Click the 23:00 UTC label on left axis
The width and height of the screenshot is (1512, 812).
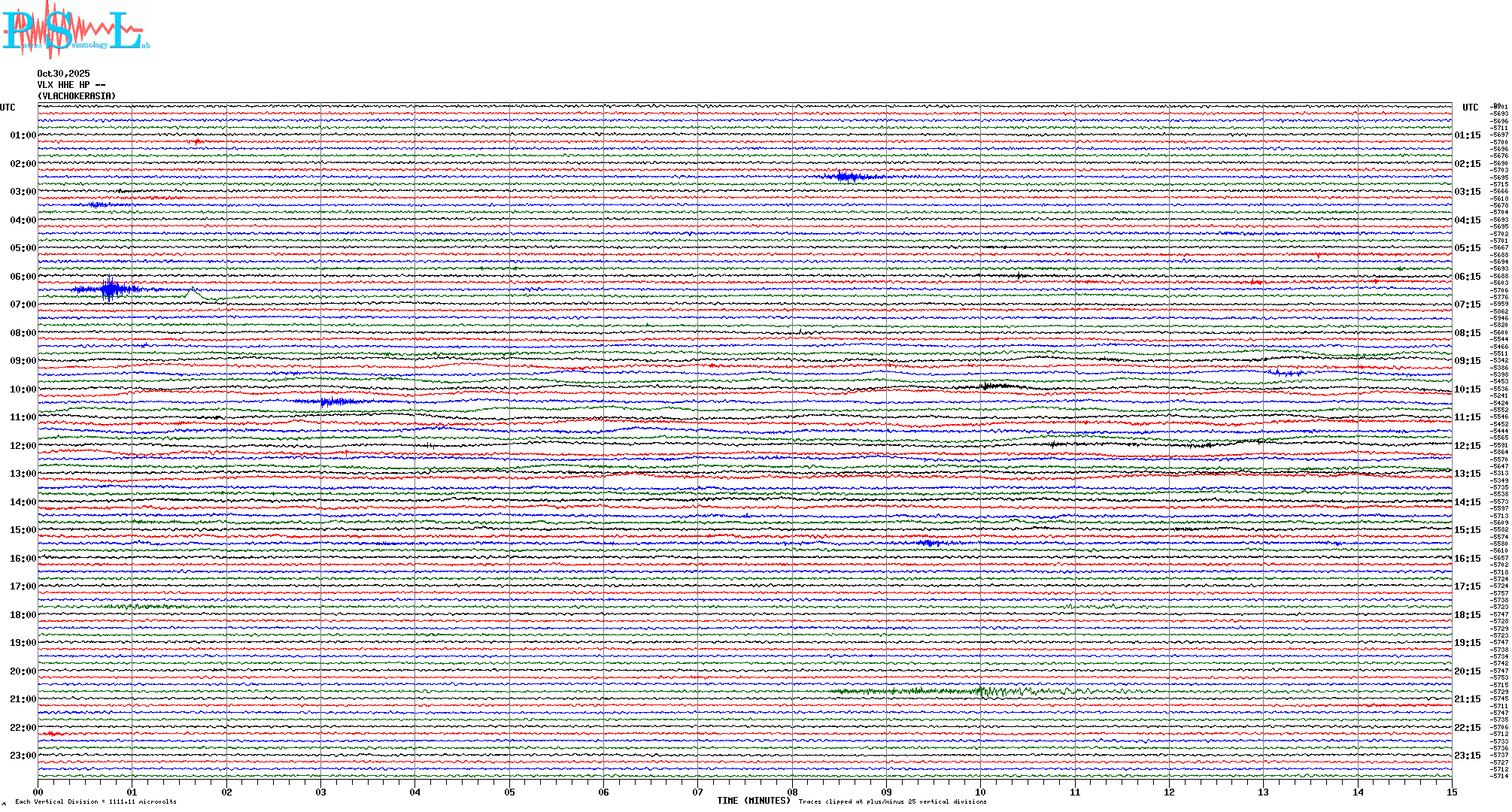tap(23, 756)
